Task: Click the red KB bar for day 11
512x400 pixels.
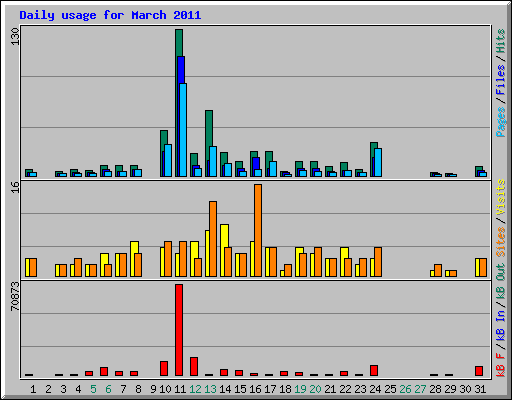Action: [179, 330]
